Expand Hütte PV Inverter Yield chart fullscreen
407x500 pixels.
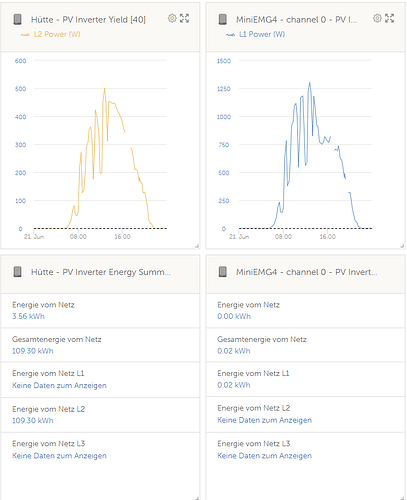pyautogui.click(x=185, y=18)
